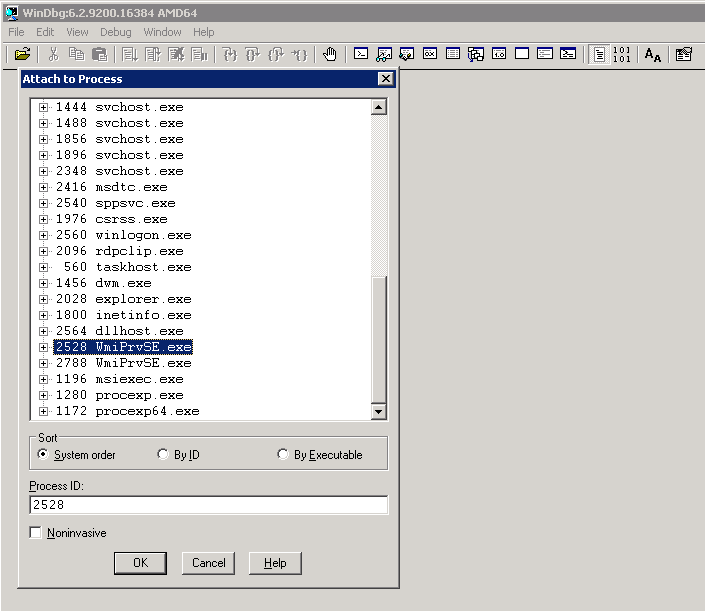Click the Step Out braces icon
Viewport: 705px width, 611px height.
(x=276, y=54)
